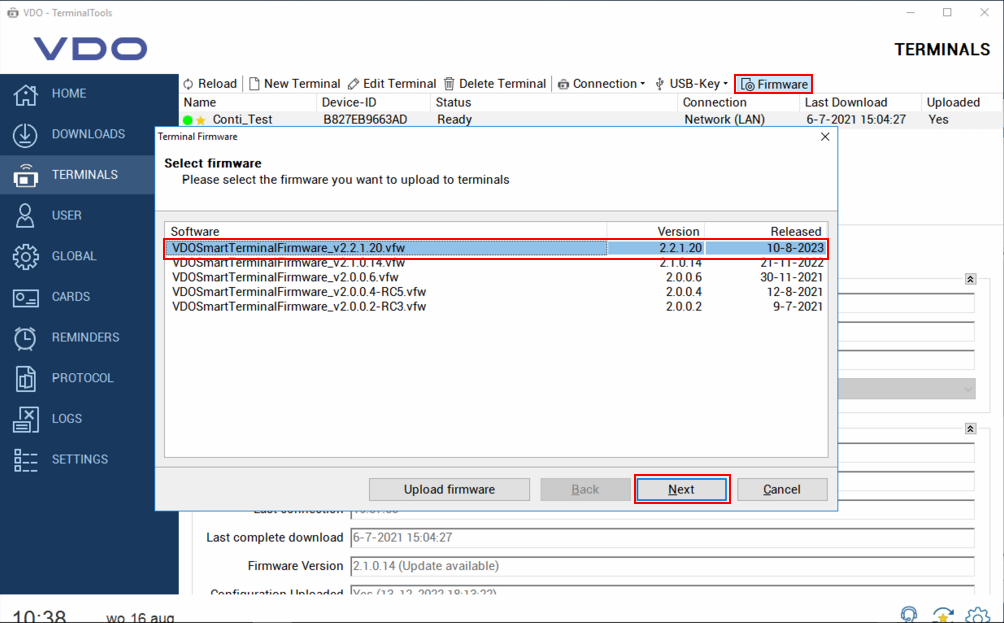
Task: Create a New Terminal
Action: tap(295, 84)
